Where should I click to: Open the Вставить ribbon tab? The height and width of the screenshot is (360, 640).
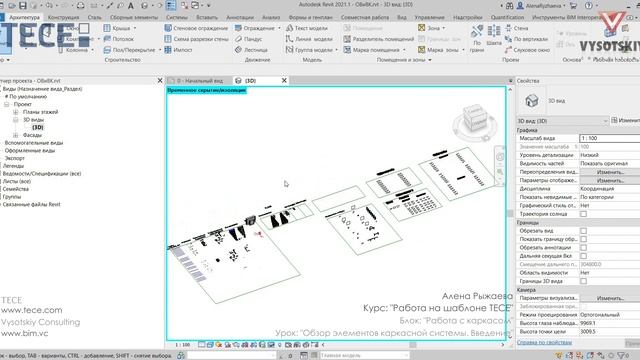(x=207, y=18)
